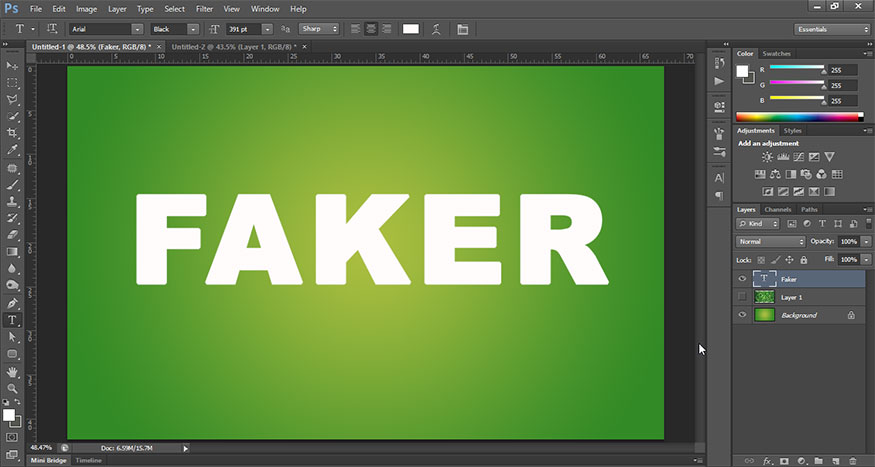Open the Essentials workspace dropdown
The height and width of the screenshot is (467, 875).
pos(831,29)
